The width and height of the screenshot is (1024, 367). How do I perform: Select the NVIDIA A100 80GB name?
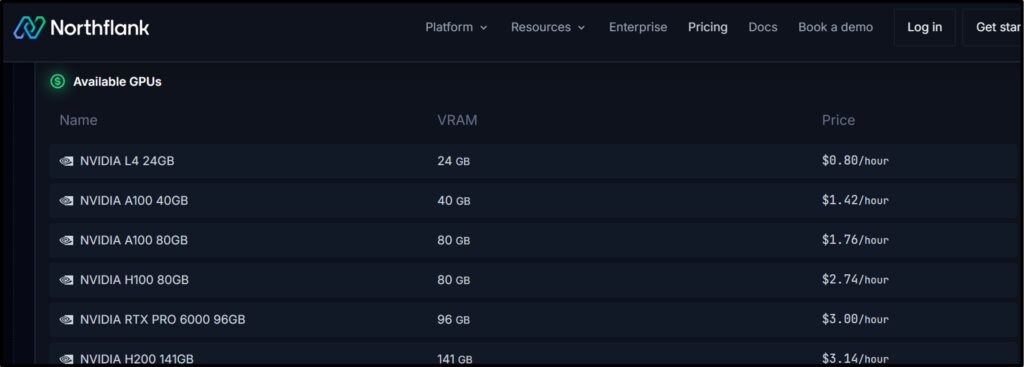[x=134, y=240]
